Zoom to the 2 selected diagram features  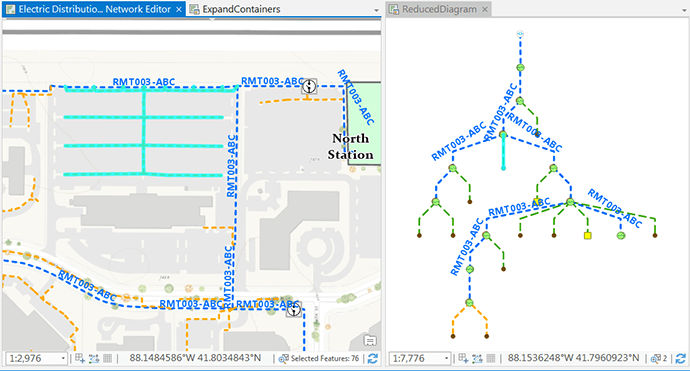point(659,359)
